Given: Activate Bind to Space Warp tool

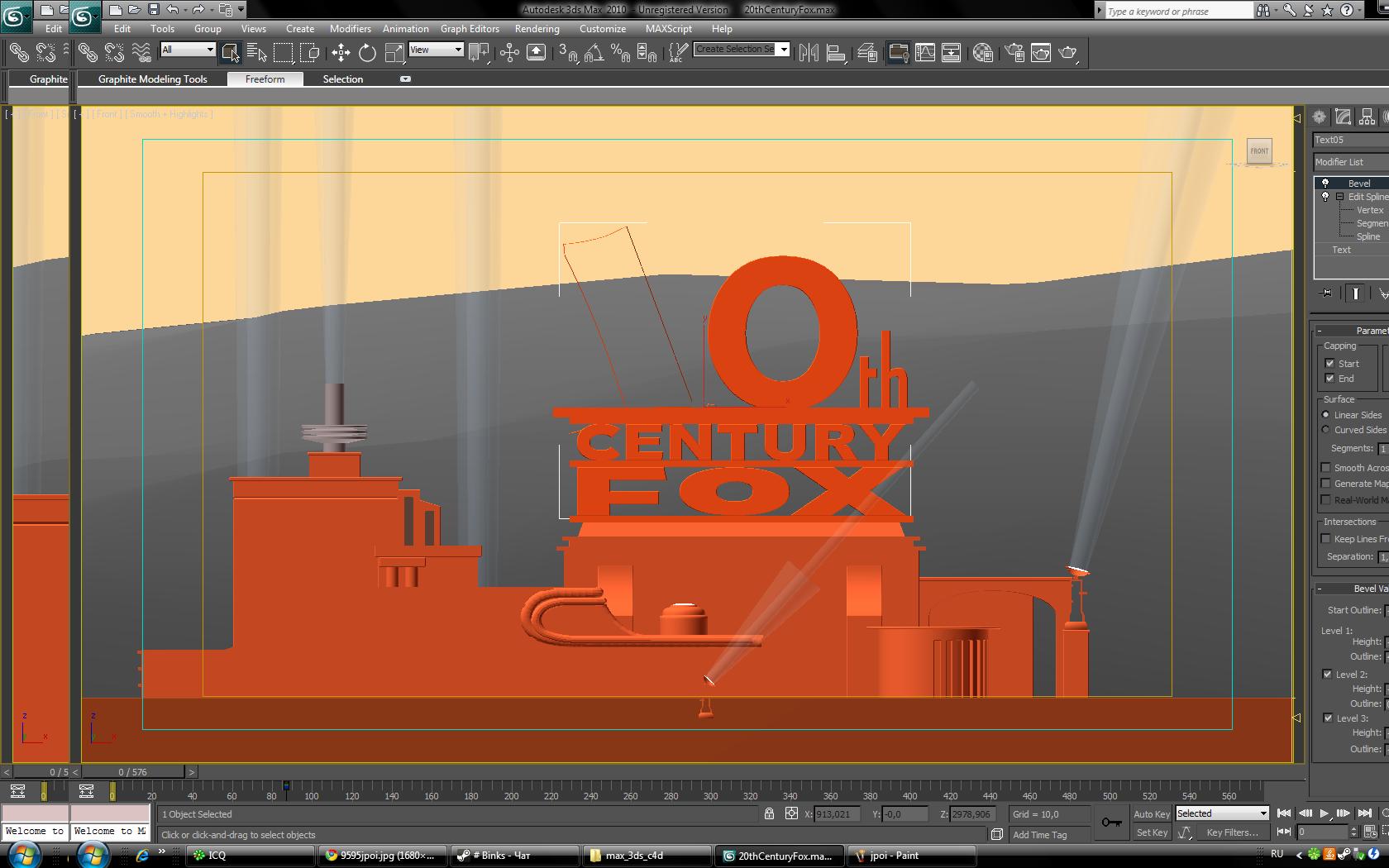Looking at the screenshot, I should 141,53.
